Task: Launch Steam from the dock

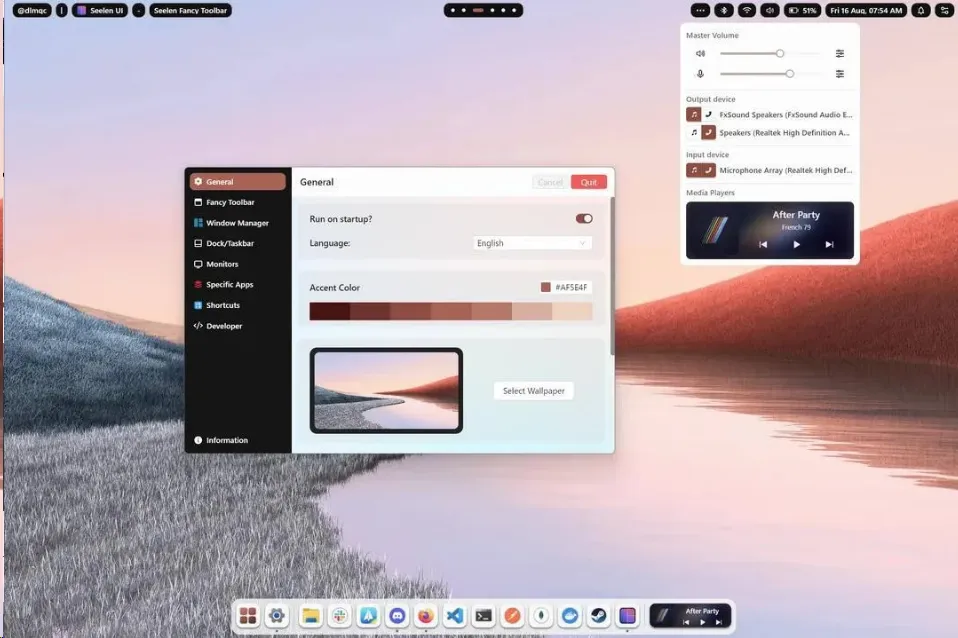Action: [599, 616]
